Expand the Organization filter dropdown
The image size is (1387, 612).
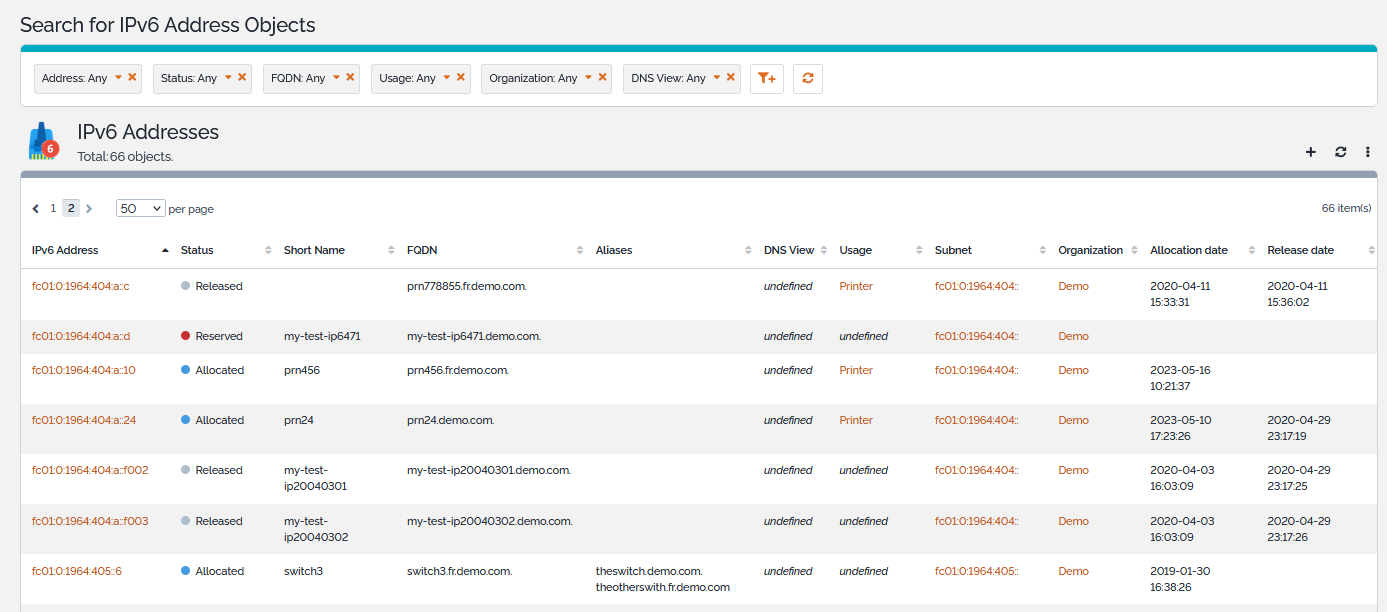[589, 77]
